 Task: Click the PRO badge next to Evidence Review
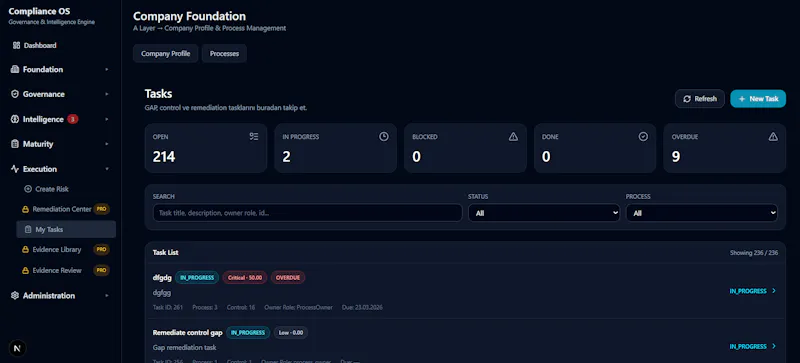click(x=102, y=271)
